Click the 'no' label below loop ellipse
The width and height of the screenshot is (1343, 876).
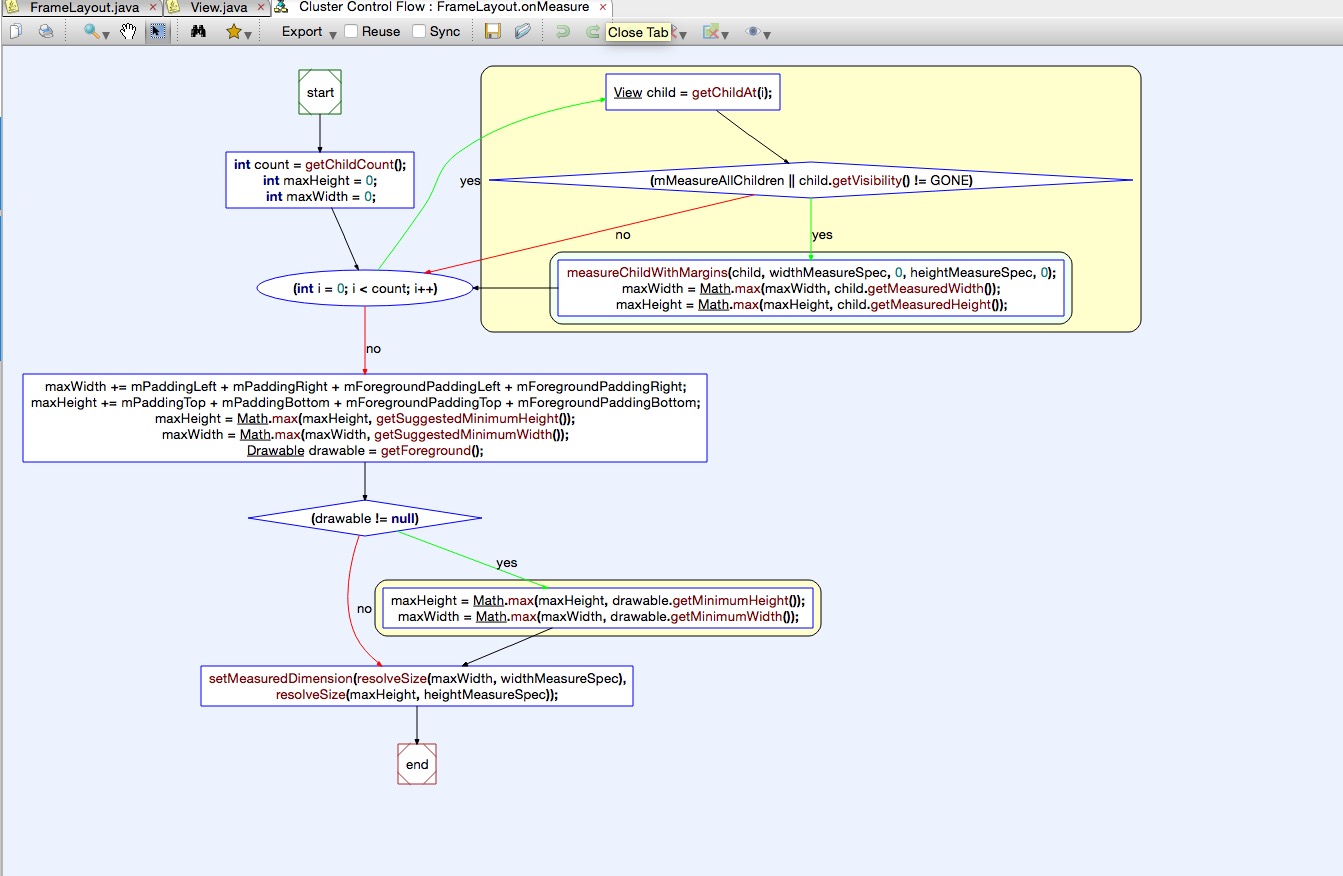[374, 349]
